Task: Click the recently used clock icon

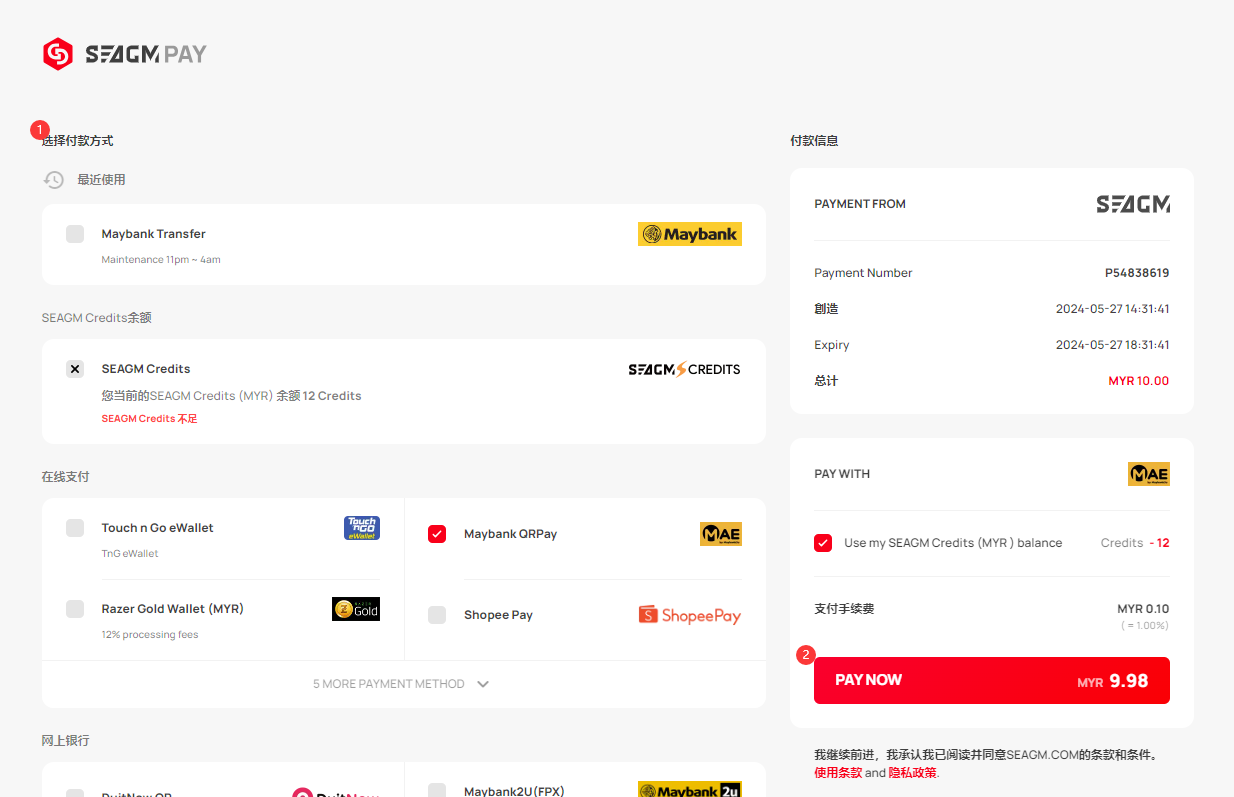Action: pos(54,180)
